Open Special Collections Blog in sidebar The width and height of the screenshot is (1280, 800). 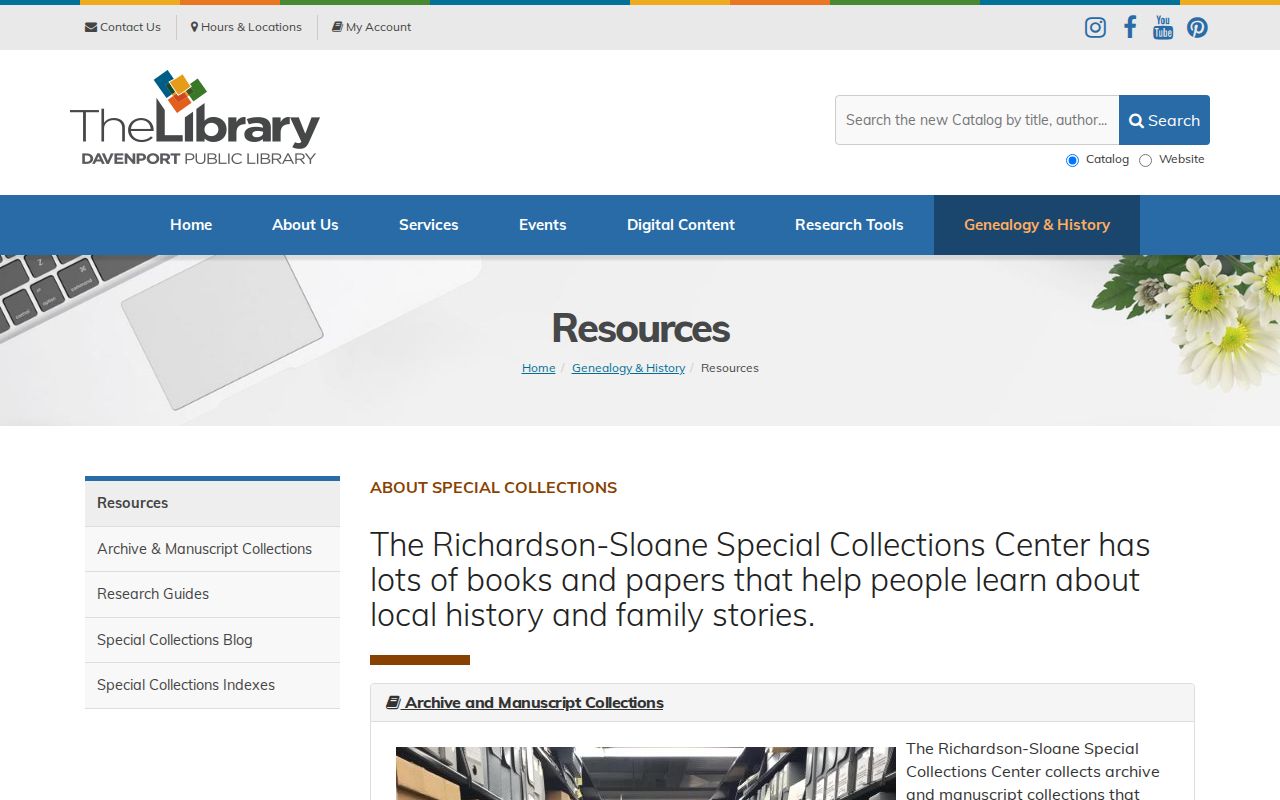pos(212,640)
